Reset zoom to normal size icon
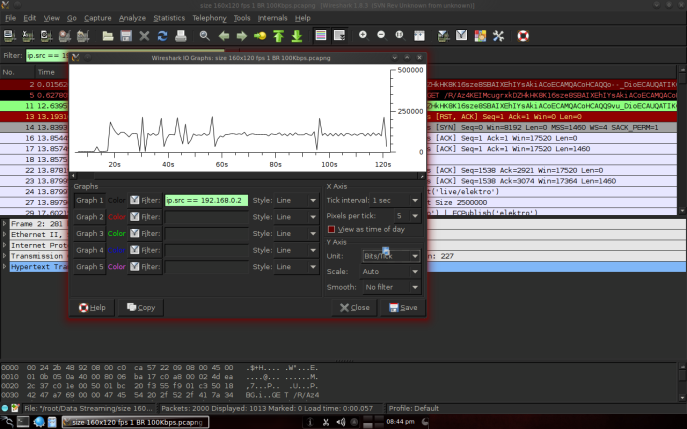 point(399,35)
